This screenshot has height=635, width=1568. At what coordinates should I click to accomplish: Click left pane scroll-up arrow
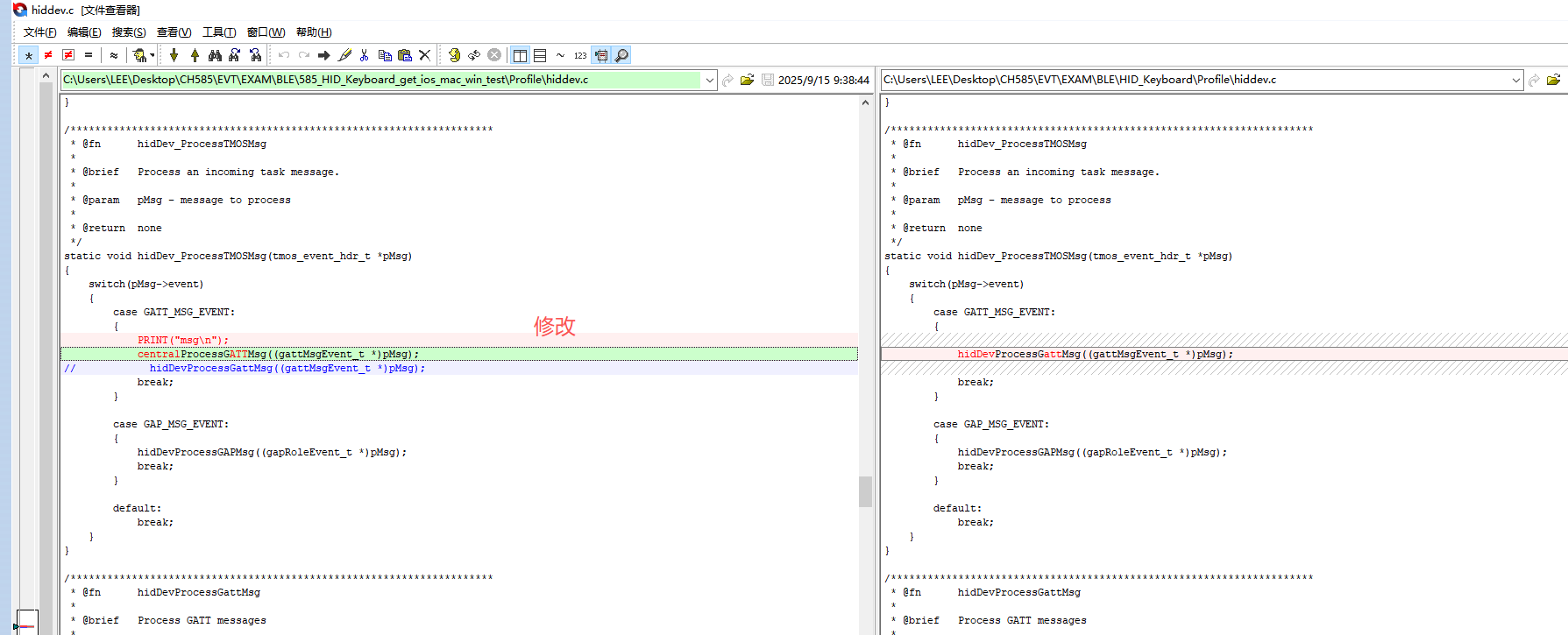(866, 102)
